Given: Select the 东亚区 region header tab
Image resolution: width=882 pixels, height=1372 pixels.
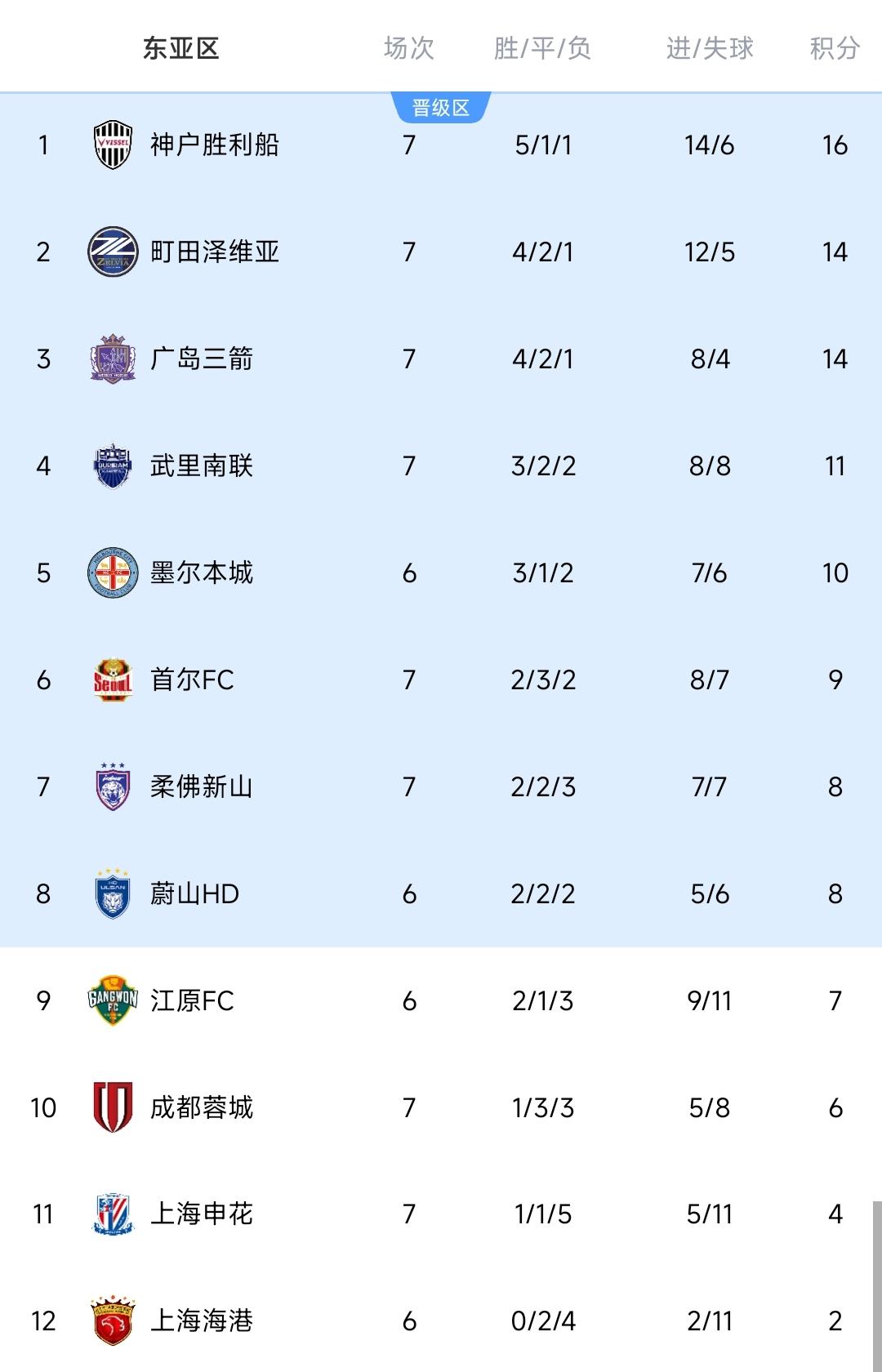Looking at the screenshot, I should (181, 48).
